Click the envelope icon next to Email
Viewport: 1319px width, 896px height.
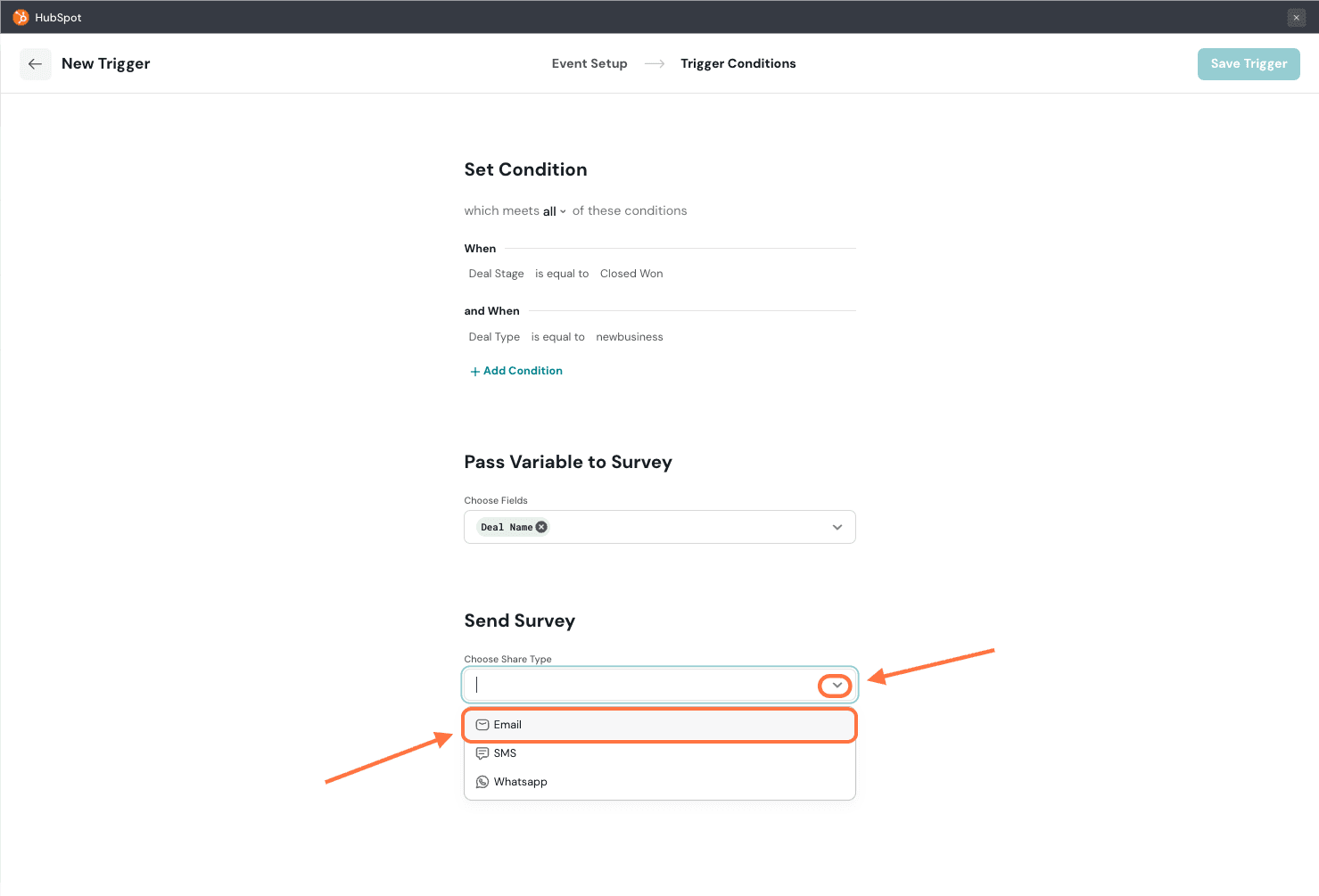coord(482,725)
